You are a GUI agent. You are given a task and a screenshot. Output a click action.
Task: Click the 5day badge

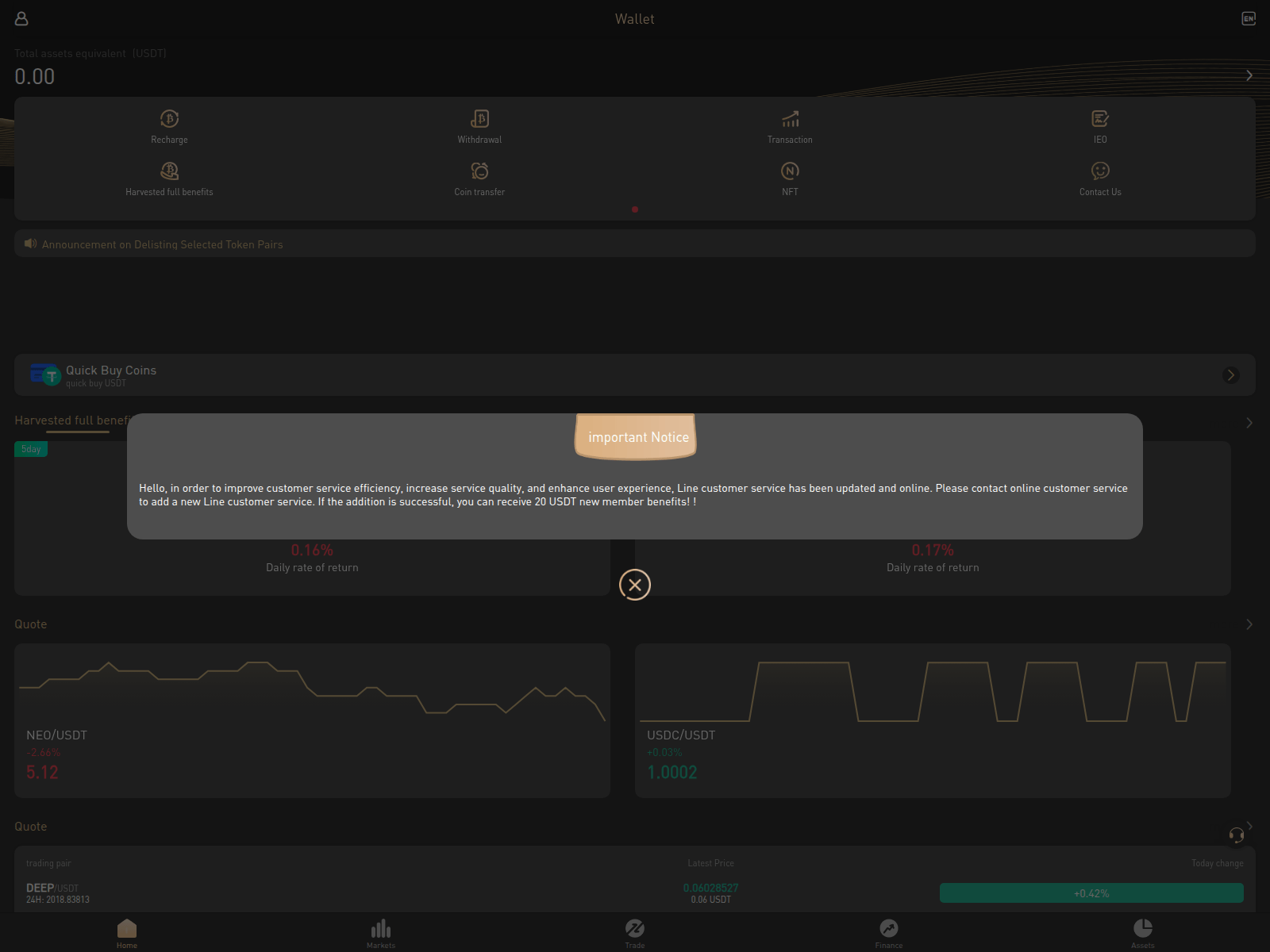[x=31, y=449]
